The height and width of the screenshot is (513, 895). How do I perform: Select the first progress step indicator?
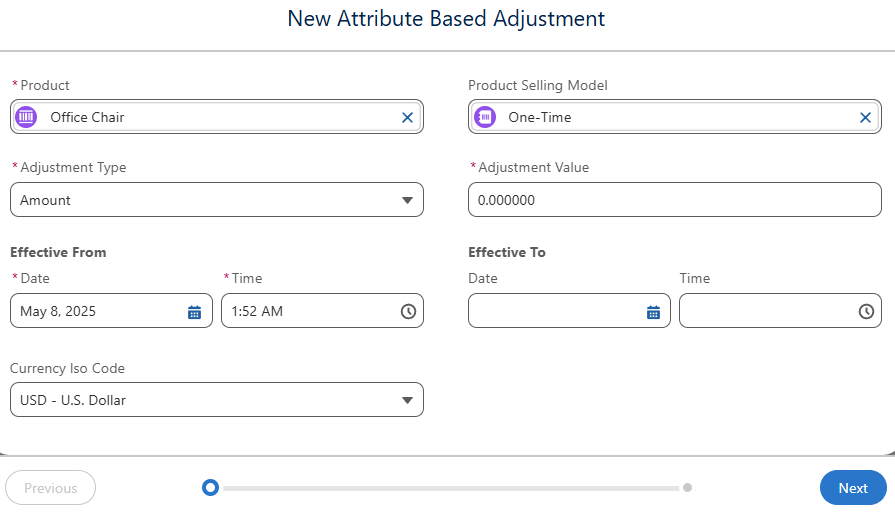211,488
